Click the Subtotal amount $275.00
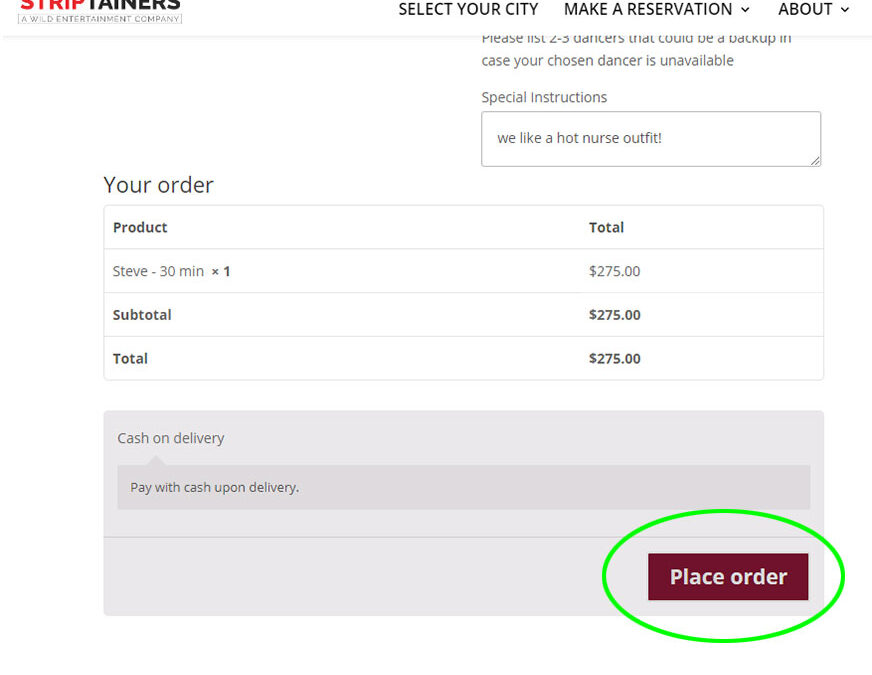 615,315
